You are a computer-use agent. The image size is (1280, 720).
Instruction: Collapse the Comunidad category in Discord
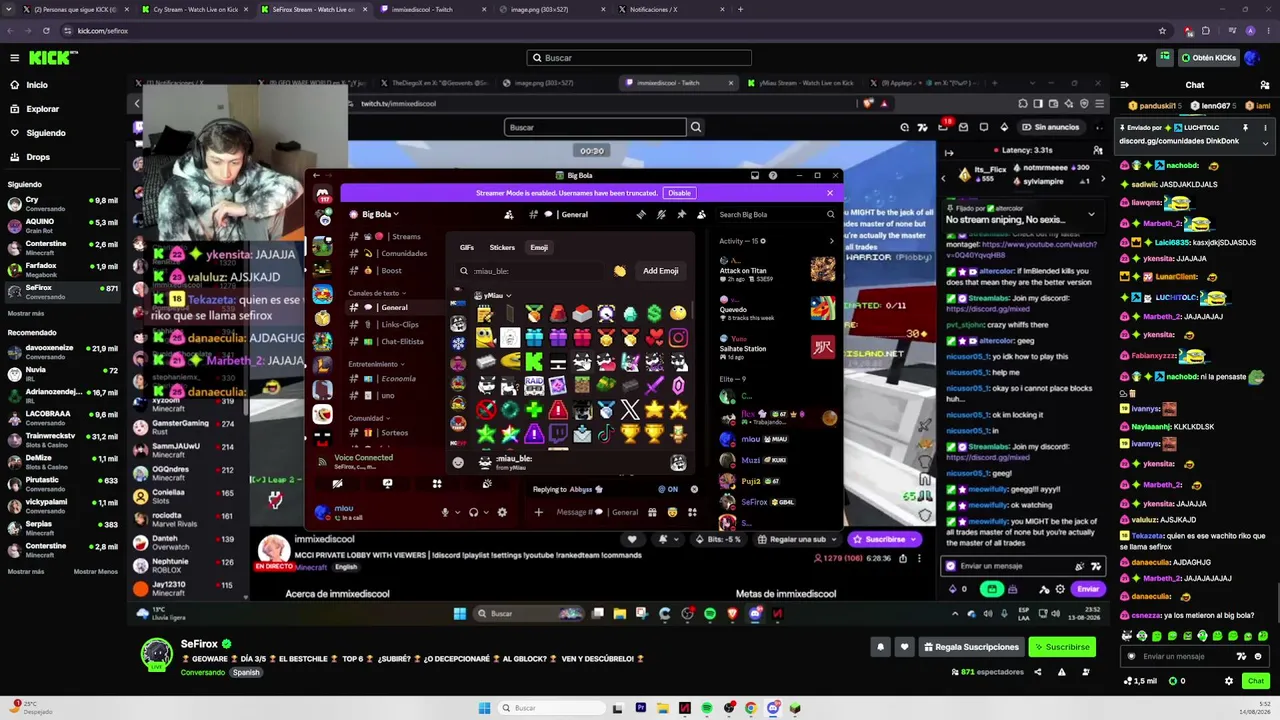[x=367, y=418]
